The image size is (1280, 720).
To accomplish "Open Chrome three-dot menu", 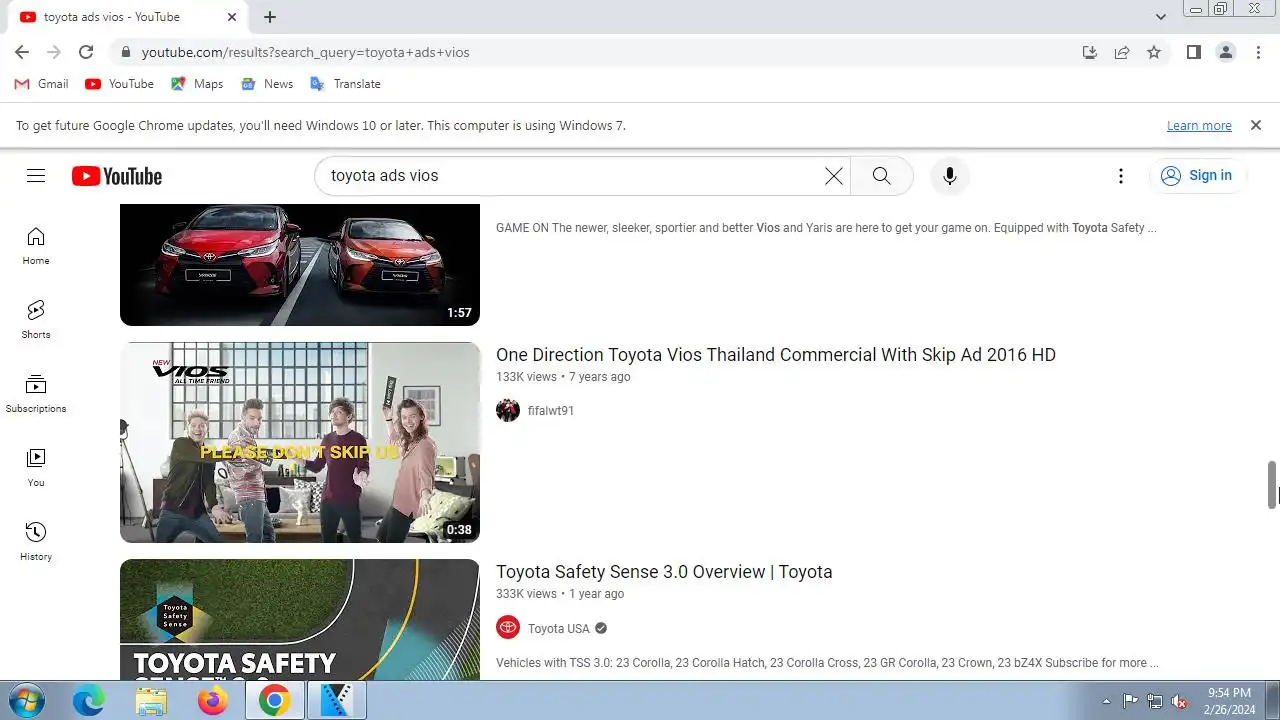I will coord(1258,52).
